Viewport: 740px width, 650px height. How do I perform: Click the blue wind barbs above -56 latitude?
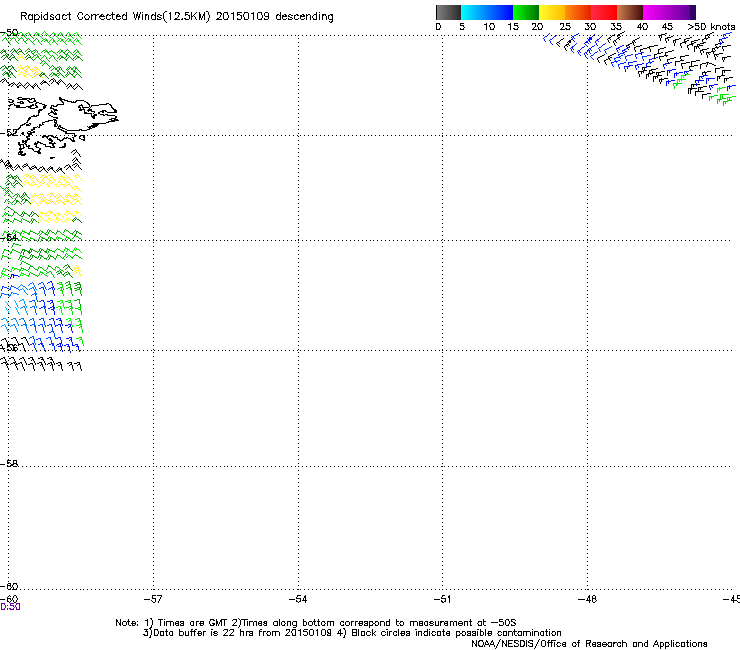[x=35, y=316]
